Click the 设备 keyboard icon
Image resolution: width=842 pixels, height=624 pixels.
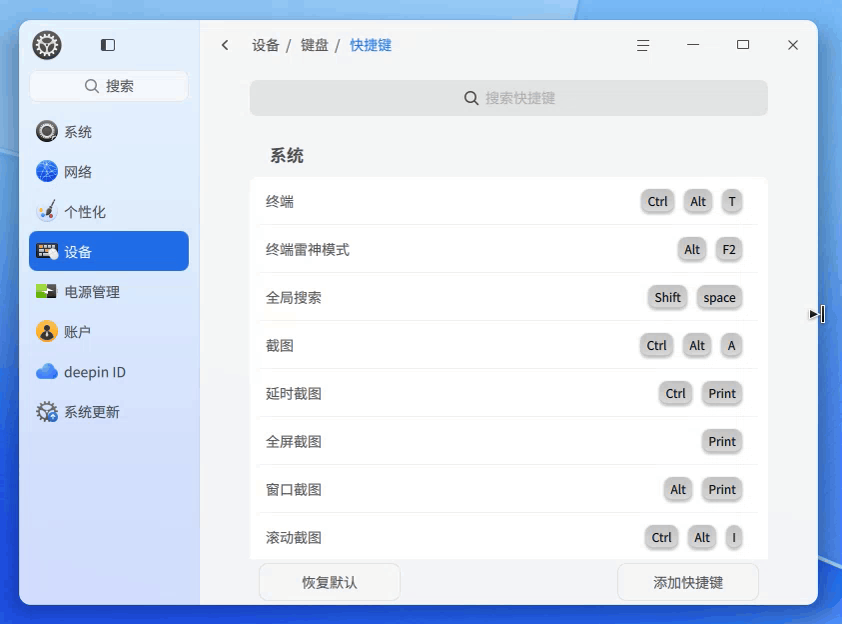47,251
